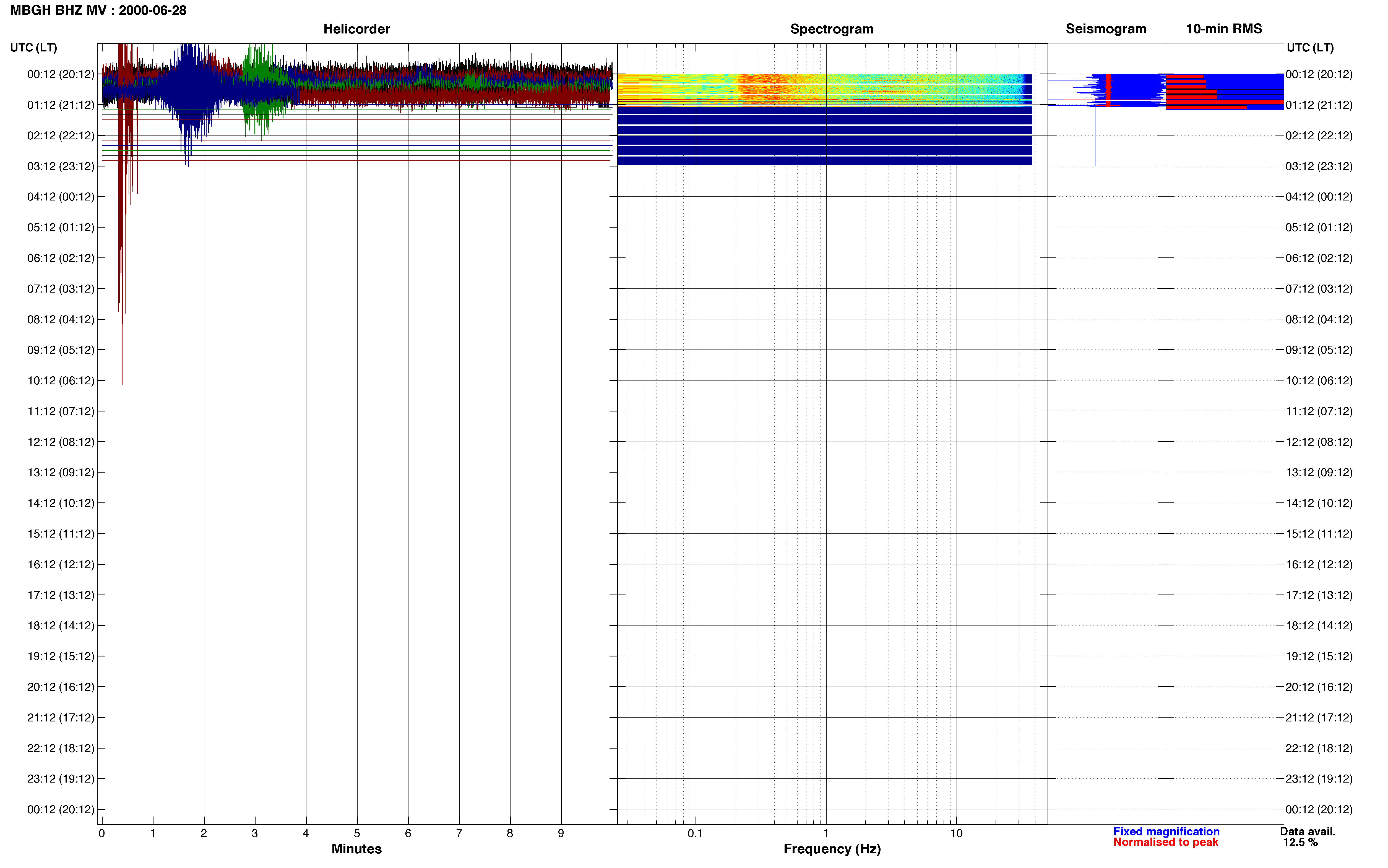Click the dark blue block in the spectrogram
The height and width of the screenshot is (868, 1388).
click(824, 137)
